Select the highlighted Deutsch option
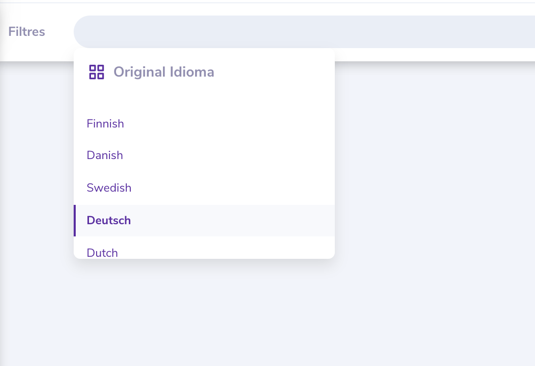535x366 pixels. click(x=204, y=220)
